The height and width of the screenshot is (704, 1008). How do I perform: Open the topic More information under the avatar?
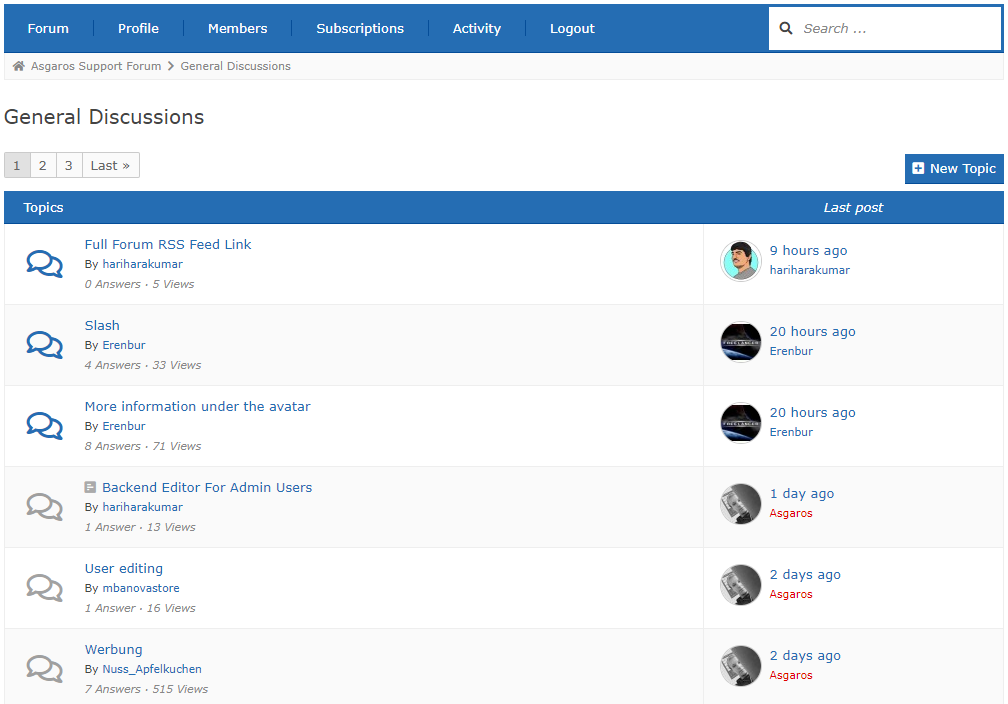[x=197, y=406]
